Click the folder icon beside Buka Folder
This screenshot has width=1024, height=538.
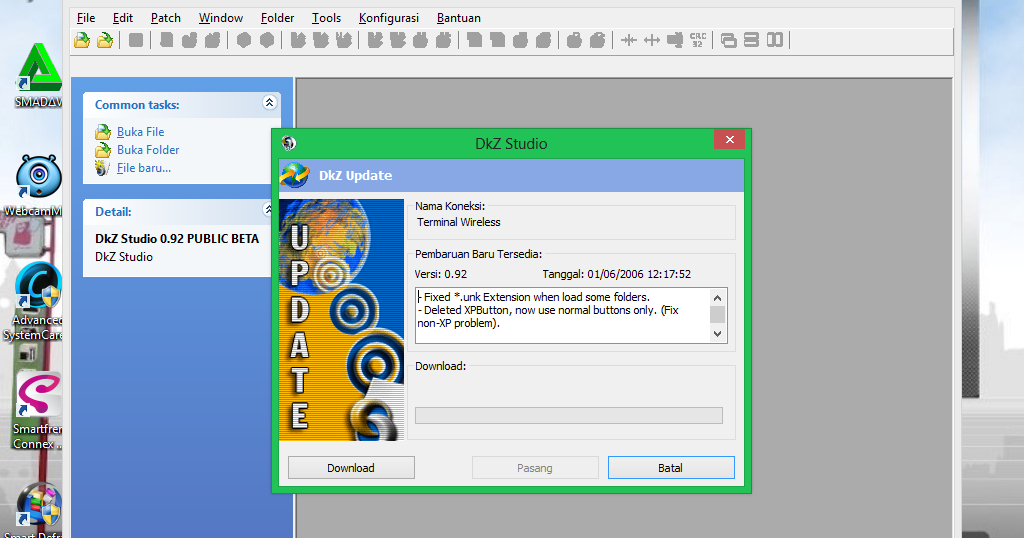pos(103,150)
